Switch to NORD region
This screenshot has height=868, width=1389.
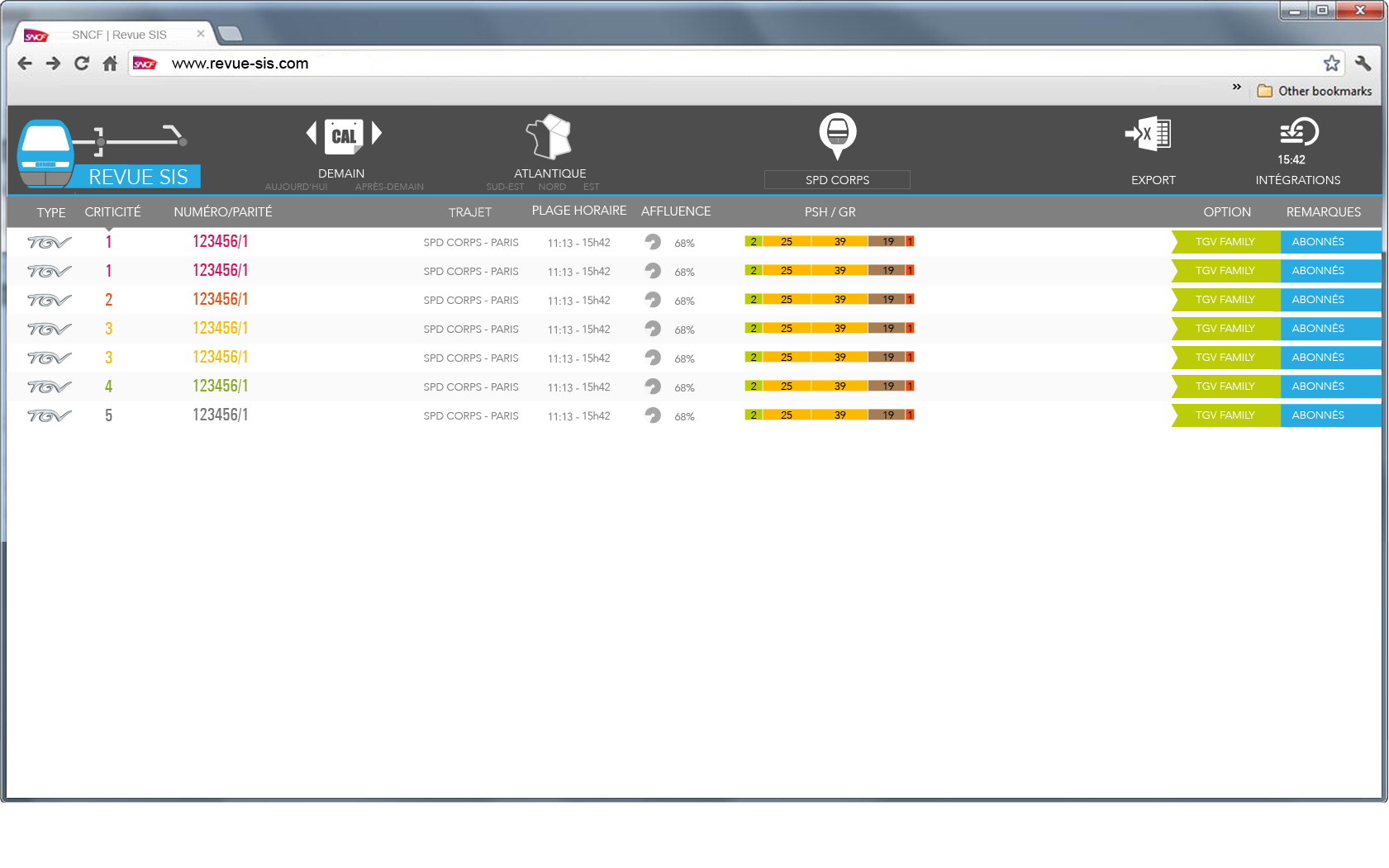tap(552, 187)
